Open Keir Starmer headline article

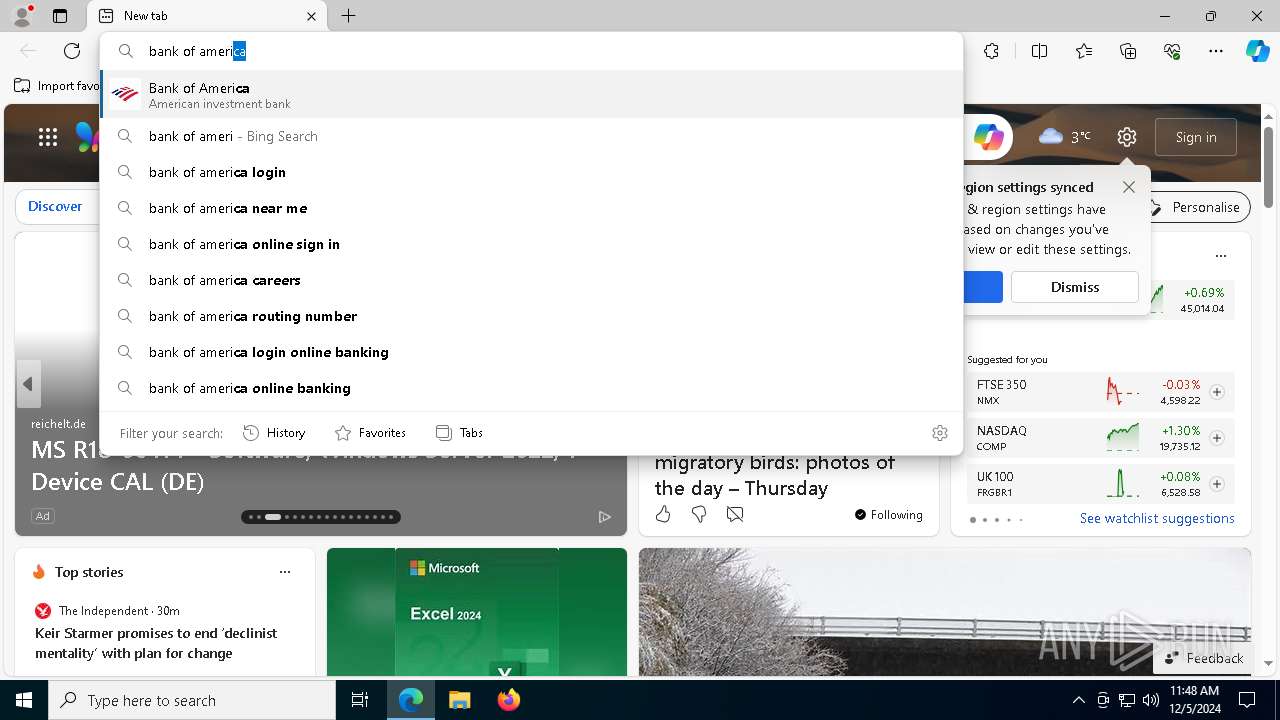(156, 643)
